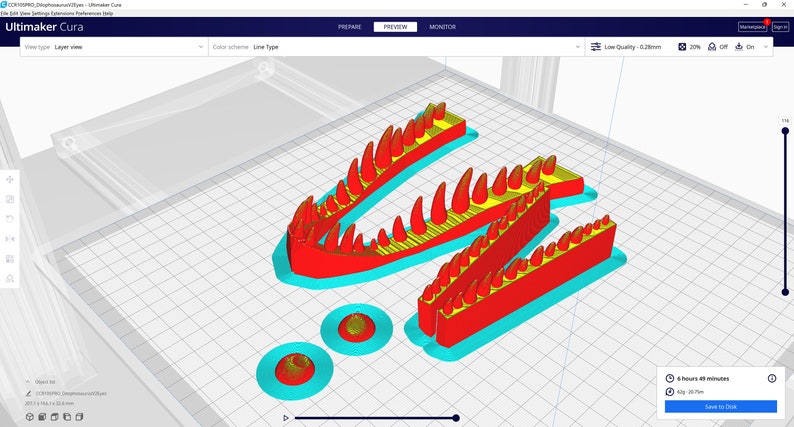Click the 6 hours 49 minutes estimate

coord(703,378)
